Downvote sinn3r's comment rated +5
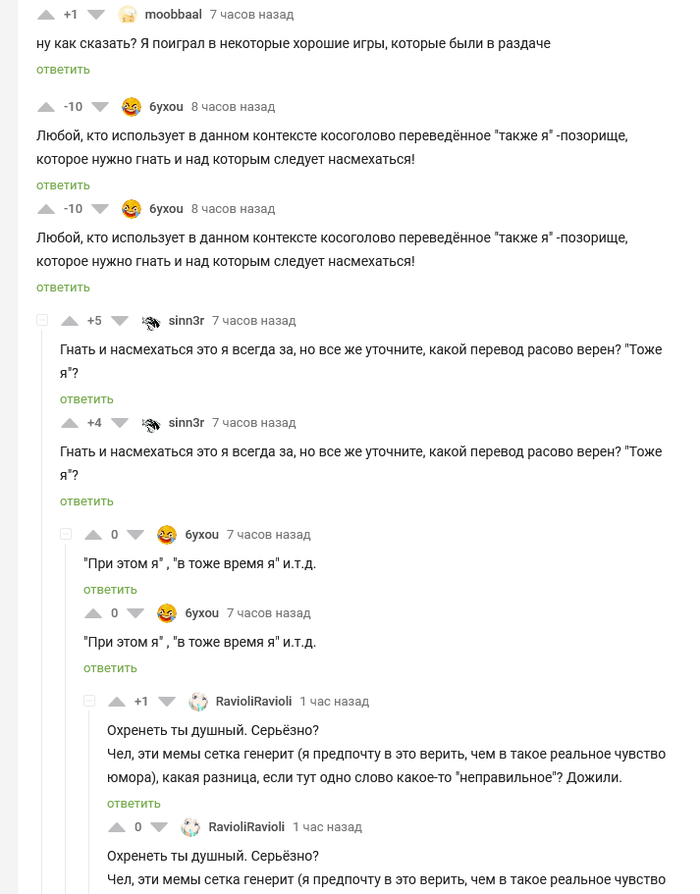 [119, 321]
